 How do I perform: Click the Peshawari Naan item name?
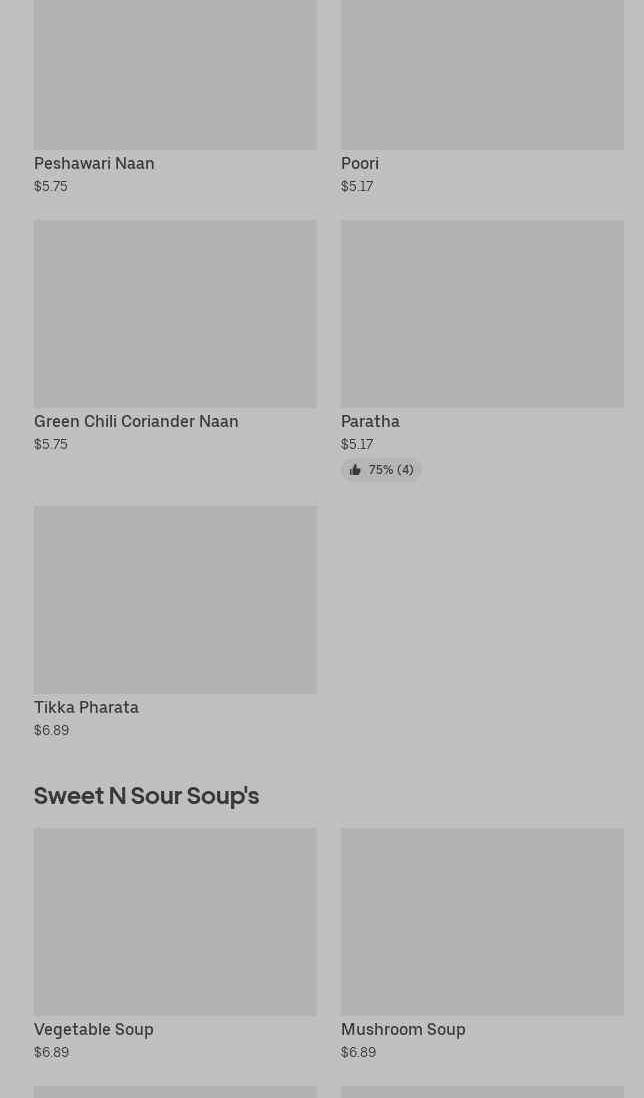click(x=94, y=163)
